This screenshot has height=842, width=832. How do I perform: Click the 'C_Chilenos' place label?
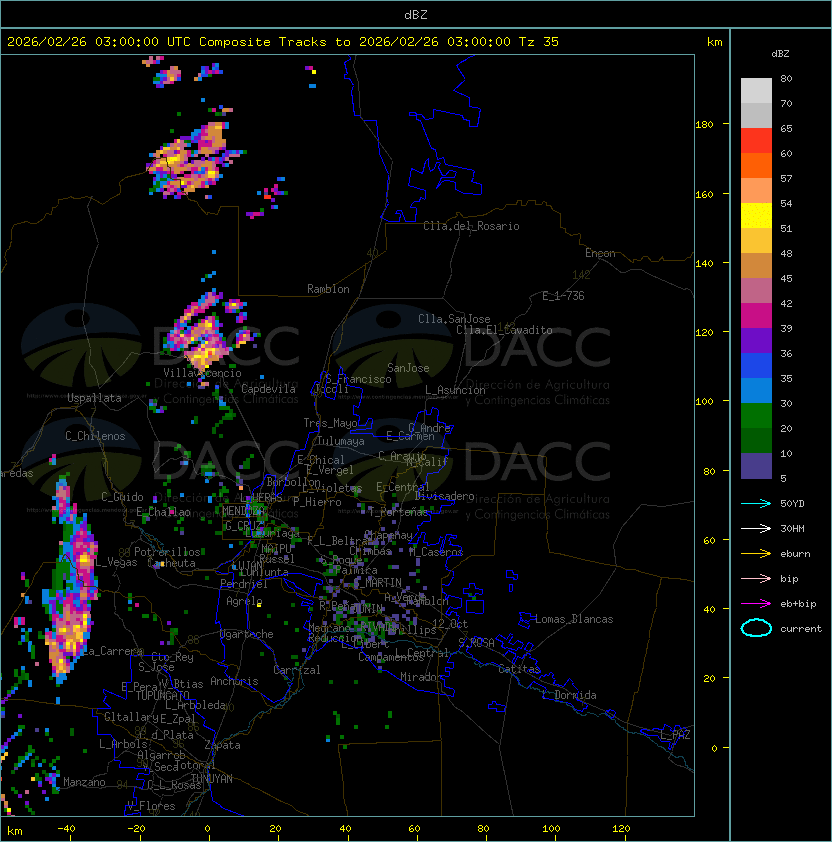click(x=95, y=436)
